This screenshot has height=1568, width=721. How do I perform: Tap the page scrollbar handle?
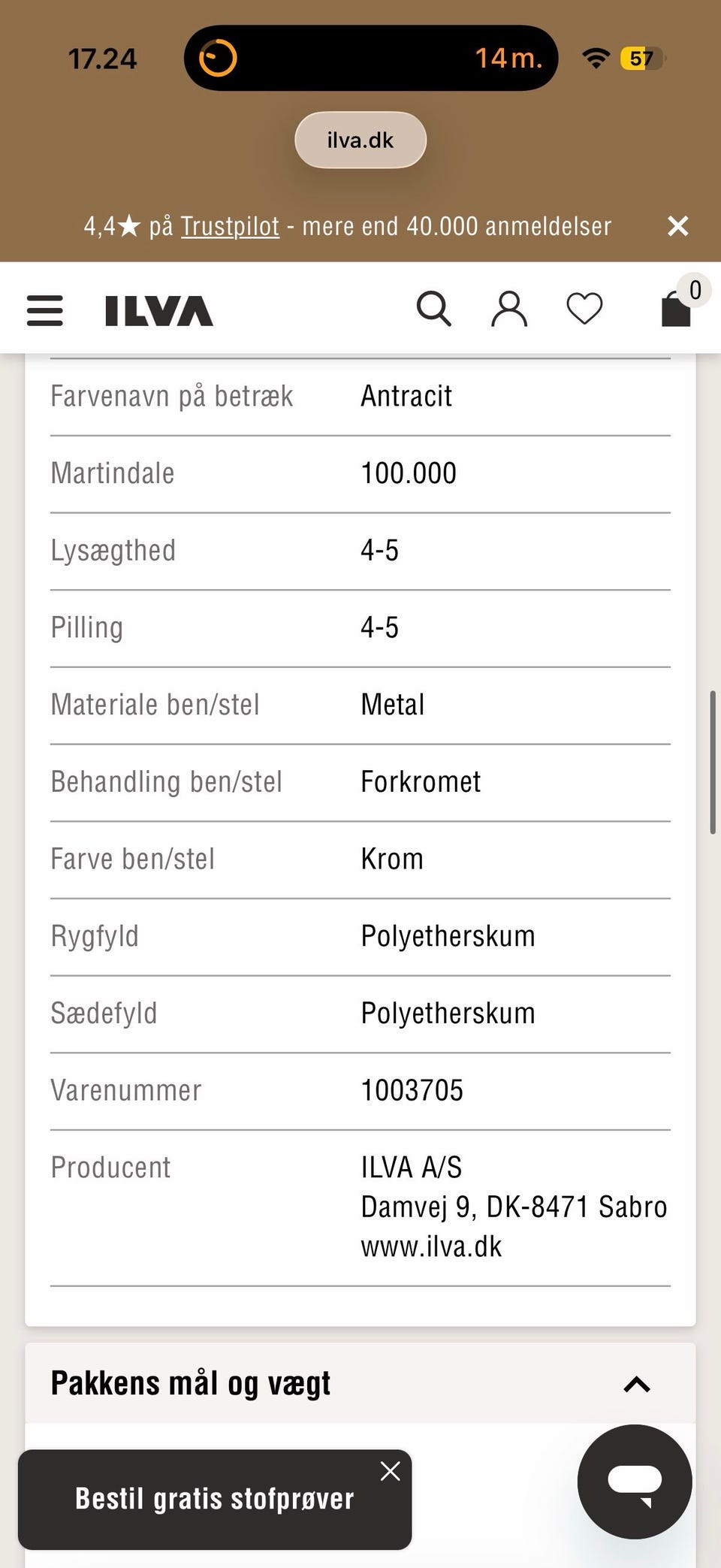(x=713, y=762)
